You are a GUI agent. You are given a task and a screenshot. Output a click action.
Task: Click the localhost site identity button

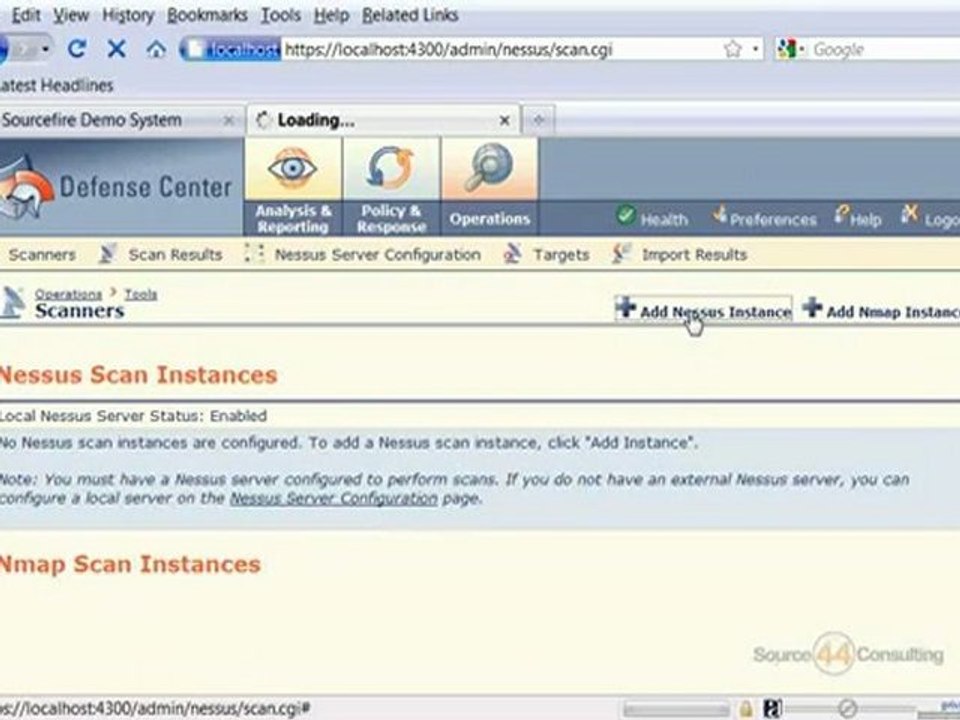[x=233, y=49]
